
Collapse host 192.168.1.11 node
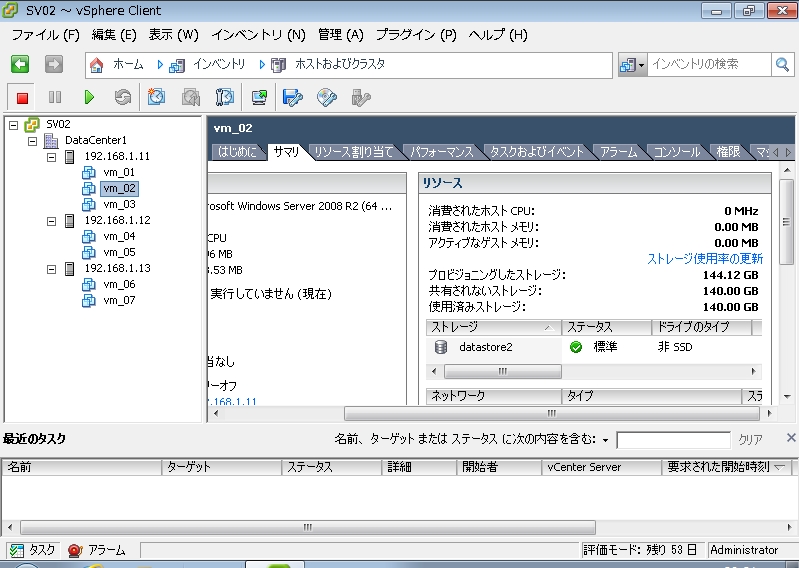pos(51,157)
